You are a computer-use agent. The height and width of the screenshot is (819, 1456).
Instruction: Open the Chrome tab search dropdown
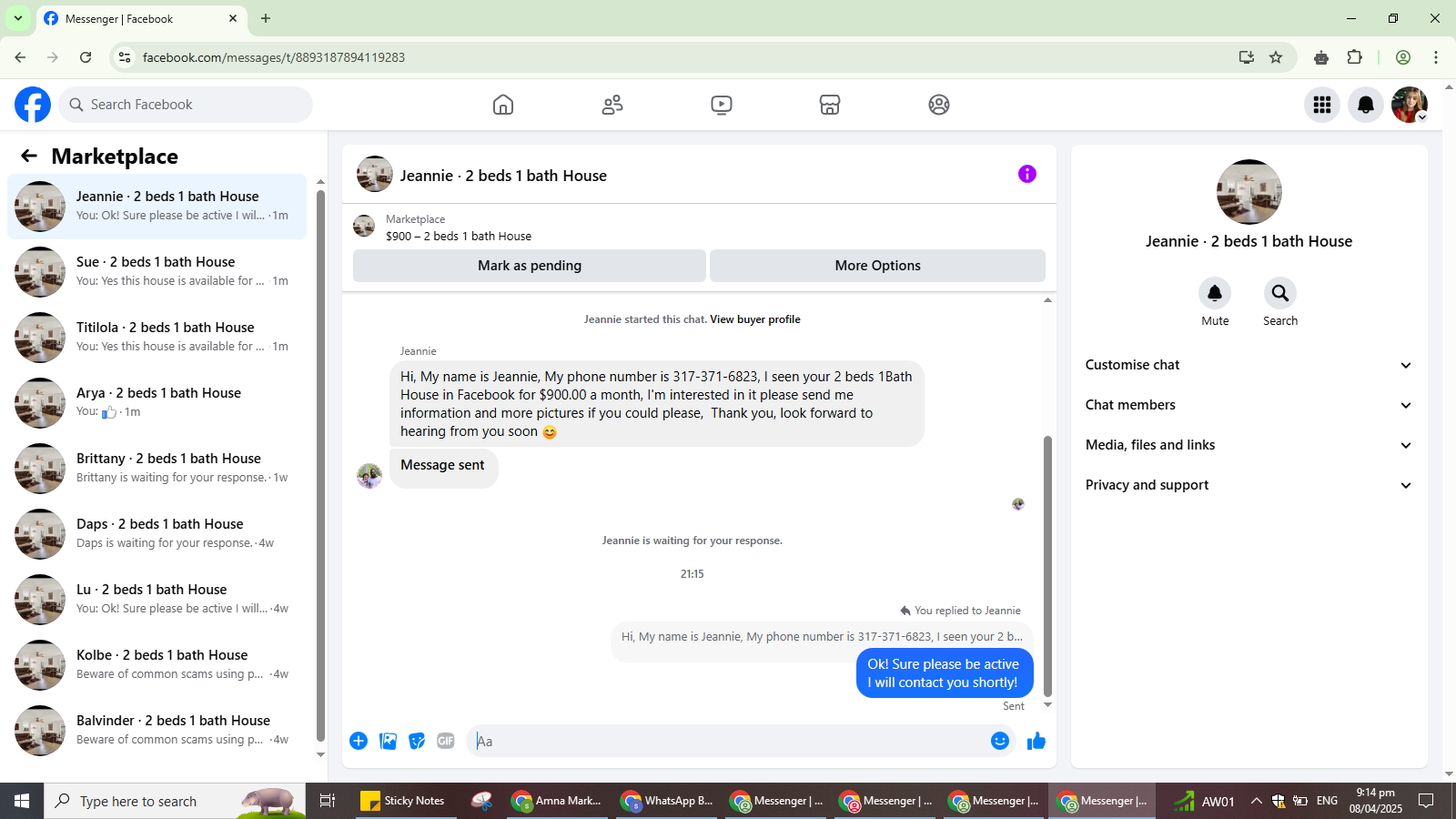tap(17, 18)
